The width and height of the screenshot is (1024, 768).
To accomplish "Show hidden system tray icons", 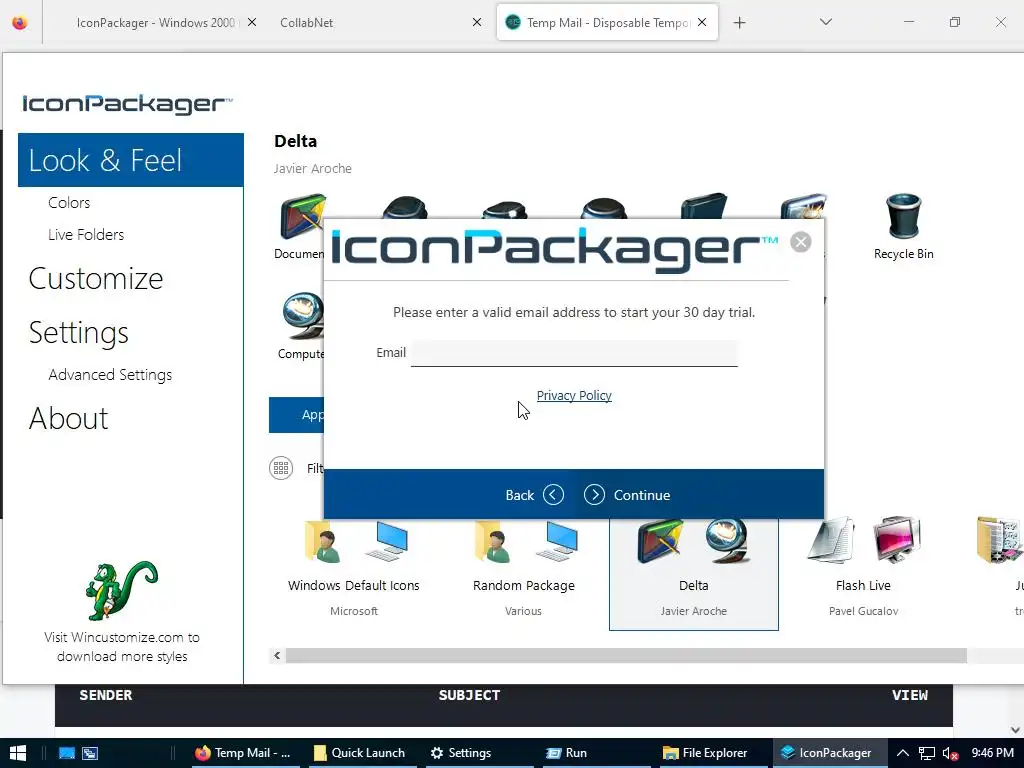I will tap(903, 753).
